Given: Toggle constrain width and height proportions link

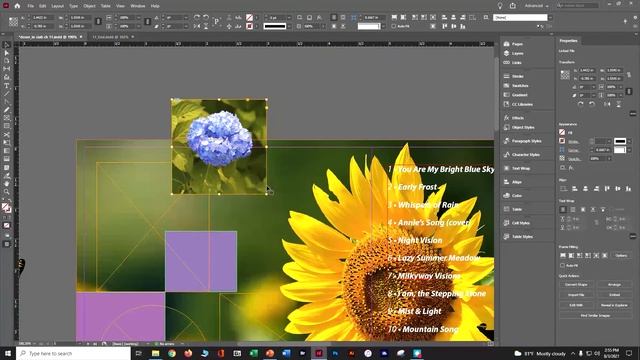Looking at the screenshot, I should coord(98,22).
